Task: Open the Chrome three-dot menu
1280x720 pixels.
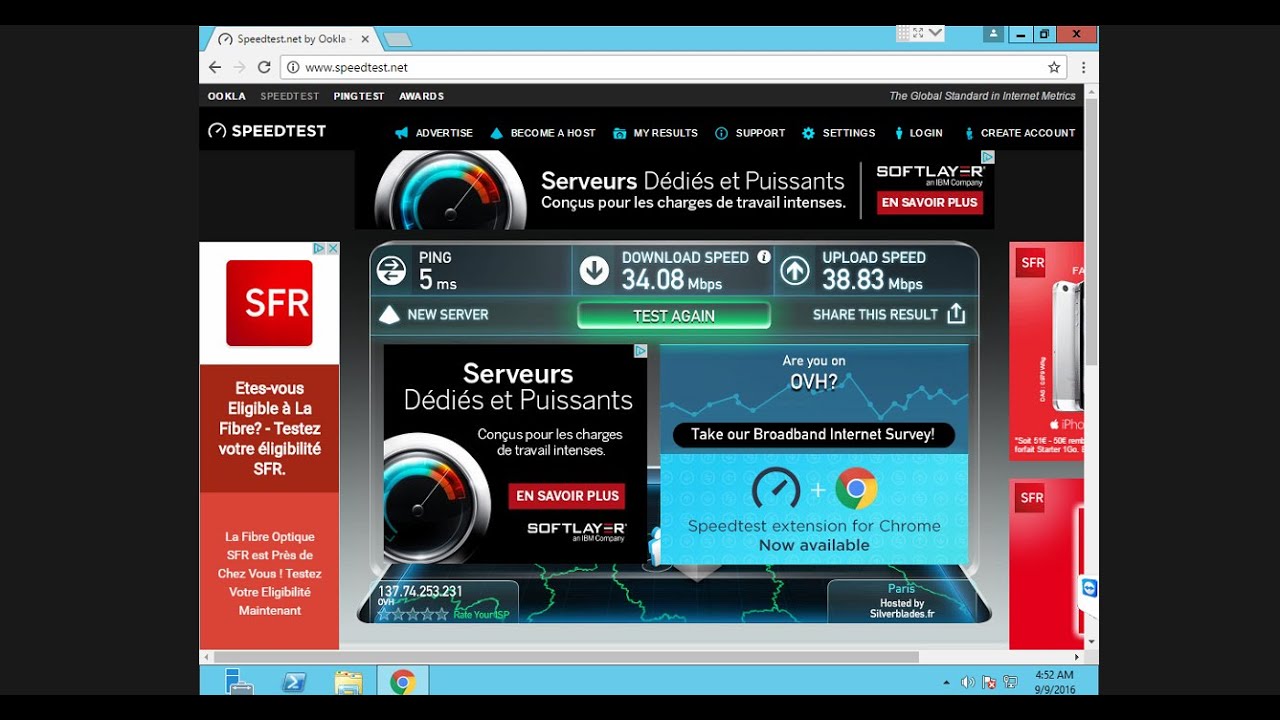Action: [x=1083, y=67]
